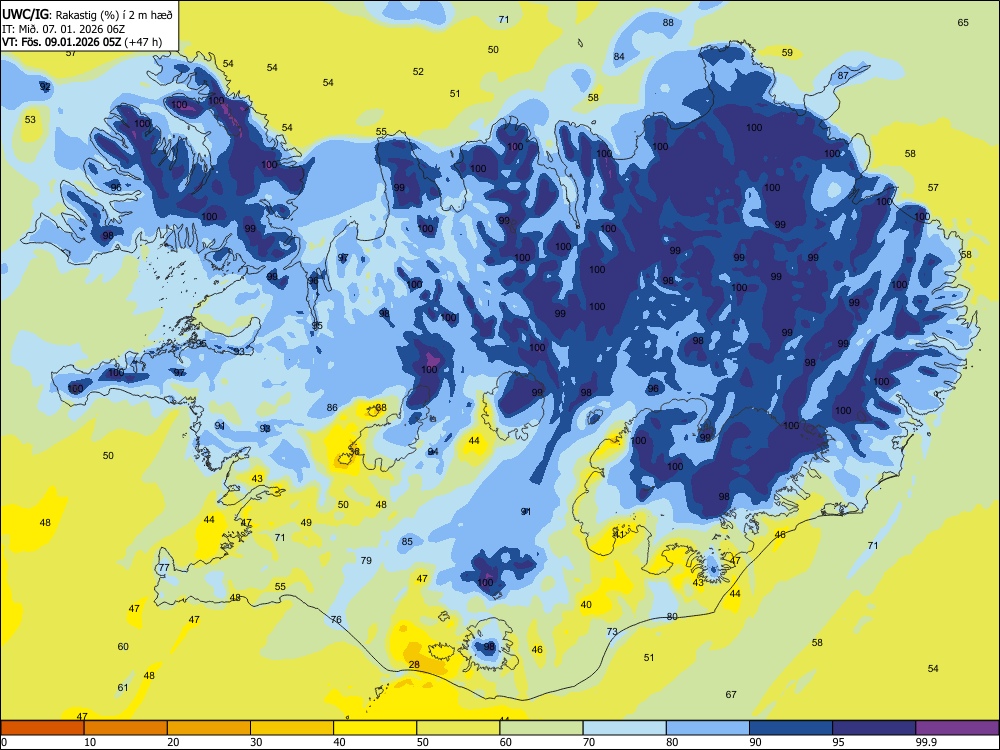Click the medium blue 90–95 legend swatch
The image size is (1000, 750).
[790, 728]
